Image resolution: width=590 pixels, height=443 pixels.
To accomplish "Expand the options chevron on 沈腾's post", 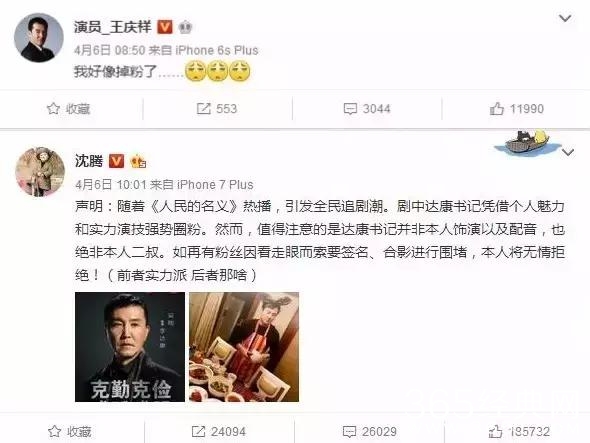I will [568, 152].
